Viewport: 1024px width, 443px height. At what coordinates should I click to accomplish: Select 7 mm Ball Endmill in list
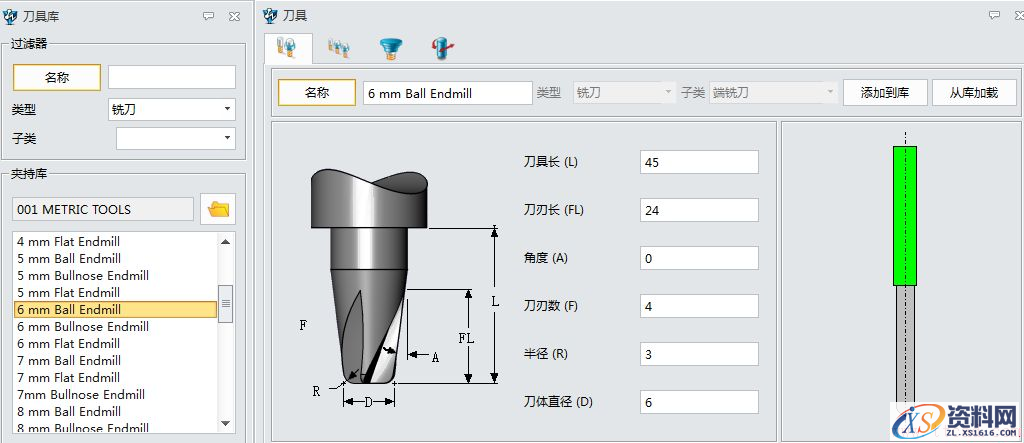tap(115, 361)
